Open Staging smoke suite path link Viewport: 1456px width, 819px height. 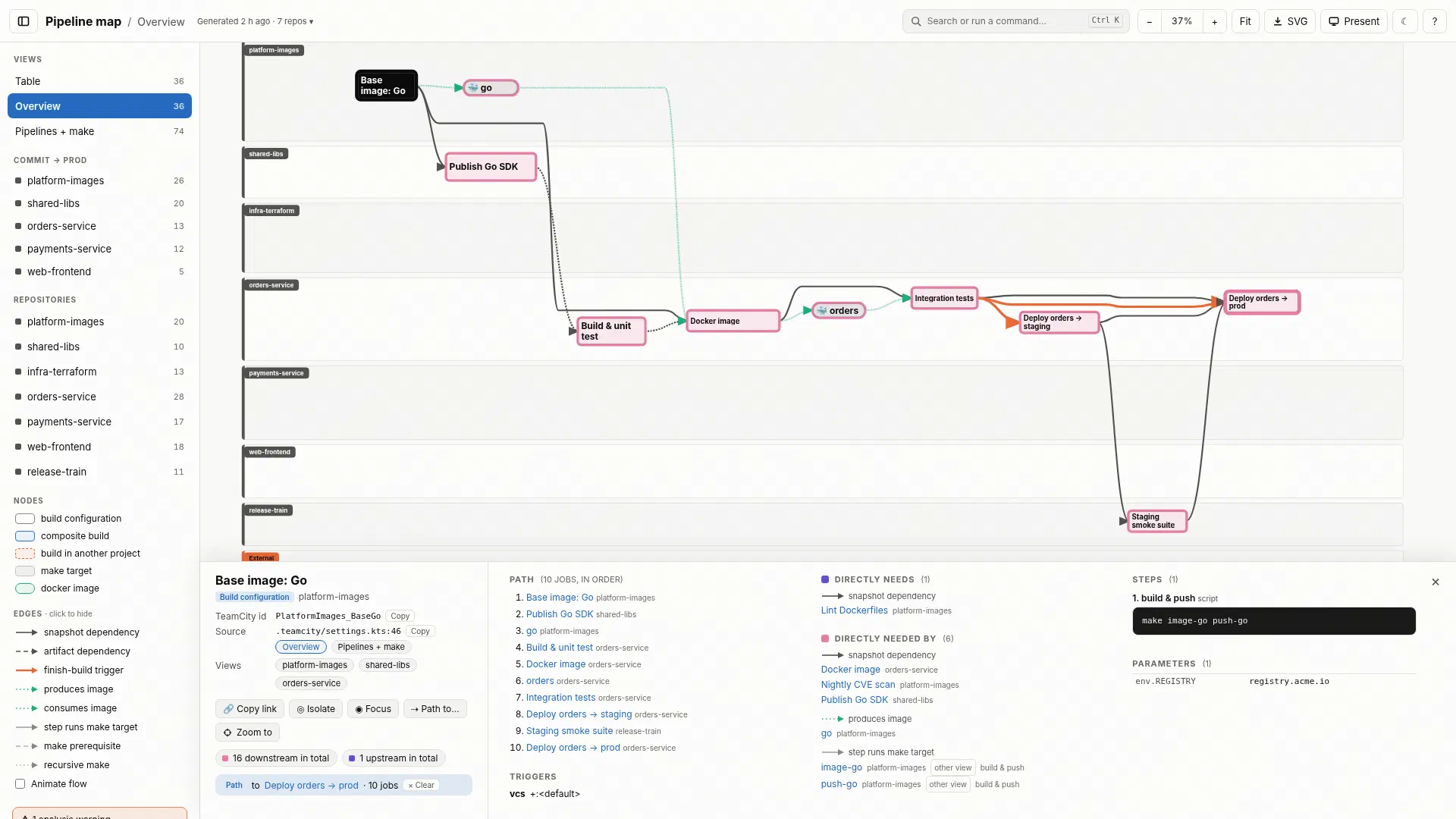(x=570, y=731)
